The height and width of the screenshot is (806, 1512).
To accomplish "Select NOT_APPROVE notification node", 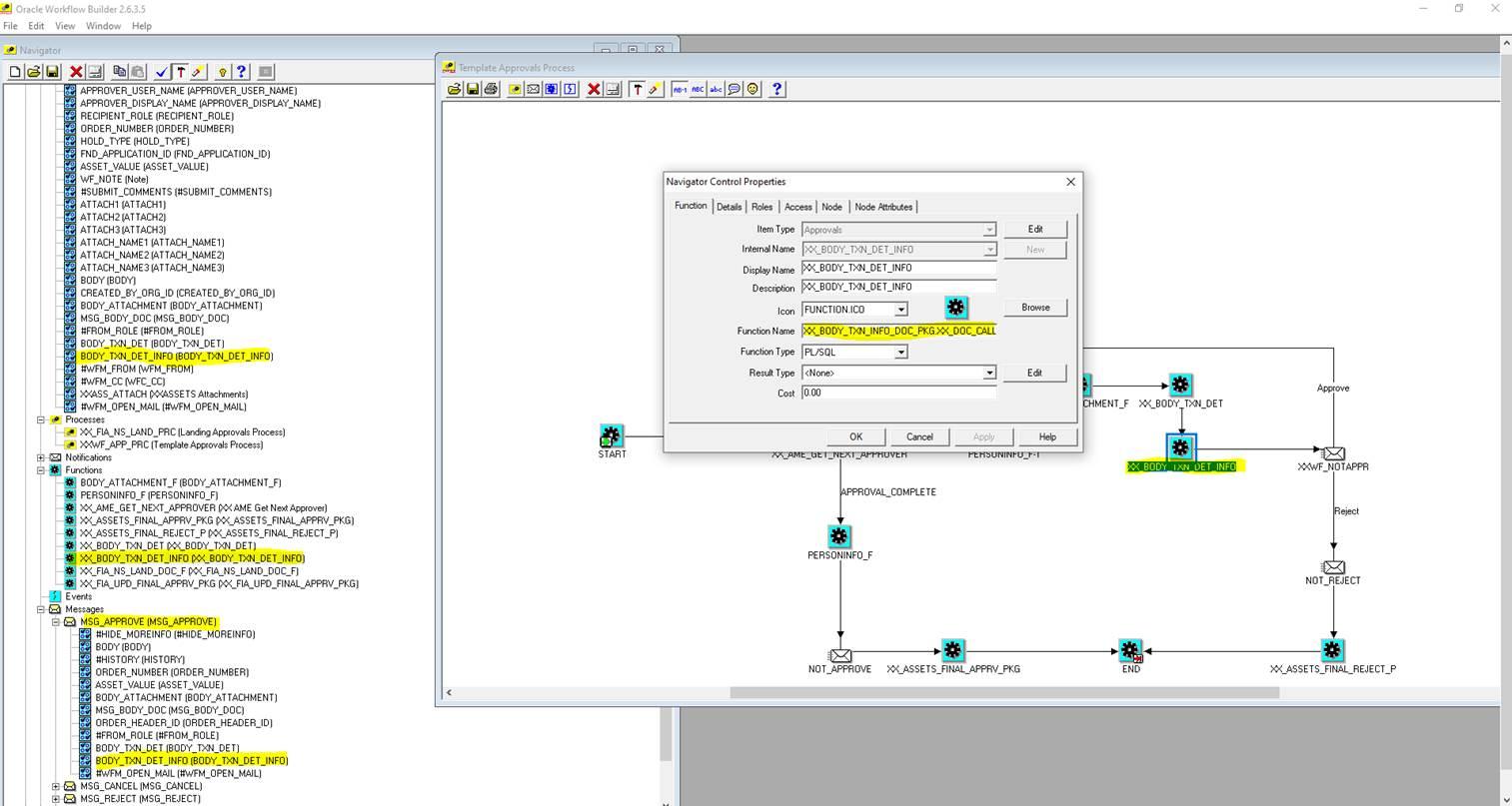I will pyautogui.click(x=840, y=655).
